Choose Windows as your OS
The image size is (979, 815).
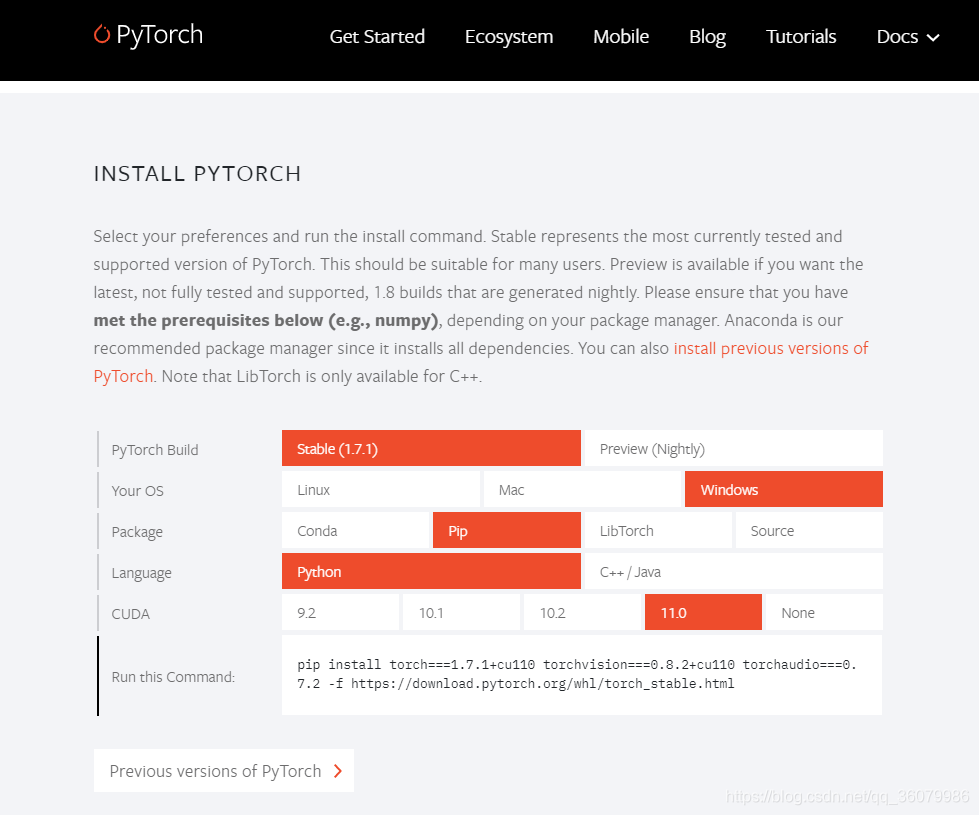click(784, 489)
